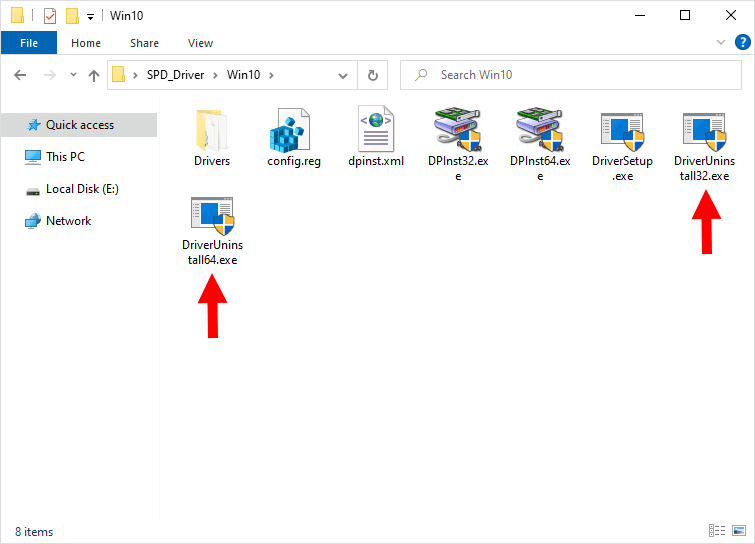The height and width of the screenshot is (544, 755).
Task: Click the config.reg file name label
Action: pos(294,161)
